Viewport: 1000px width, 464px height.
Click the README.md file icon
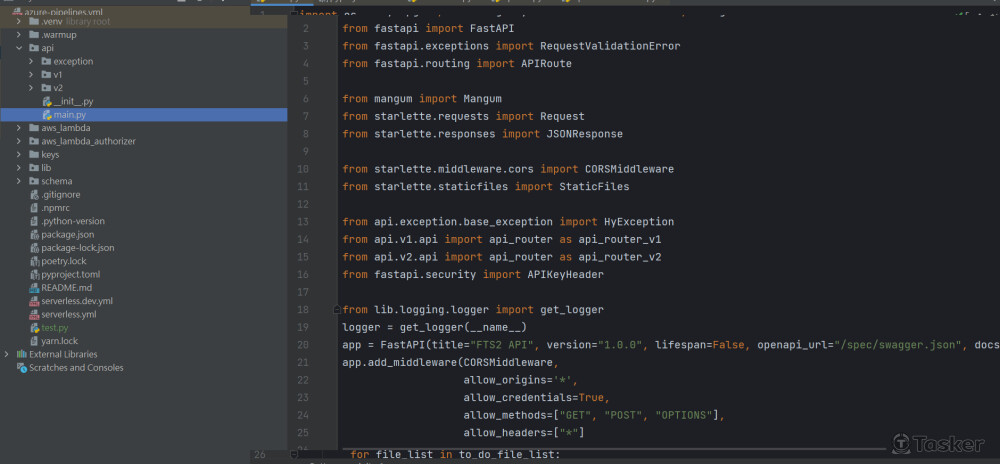34,287
